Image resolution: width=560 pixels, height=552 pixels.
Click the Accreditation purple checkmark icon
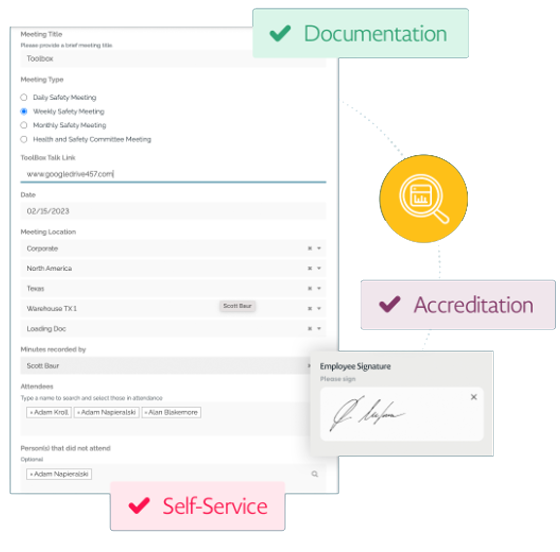point(390,304)
